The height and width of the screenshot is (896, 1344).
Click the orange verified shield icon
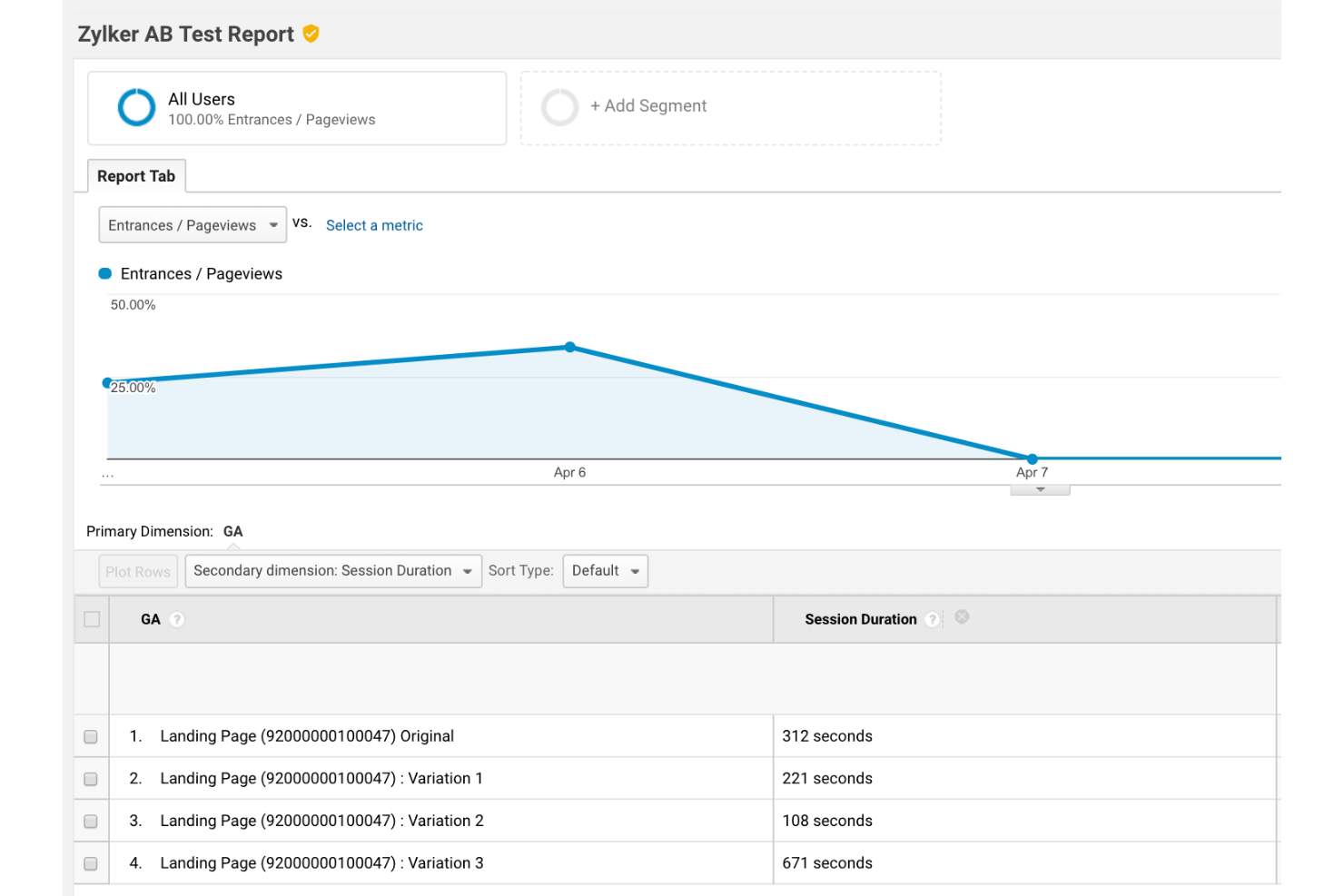pyautogui.click(x=311, y=34)
